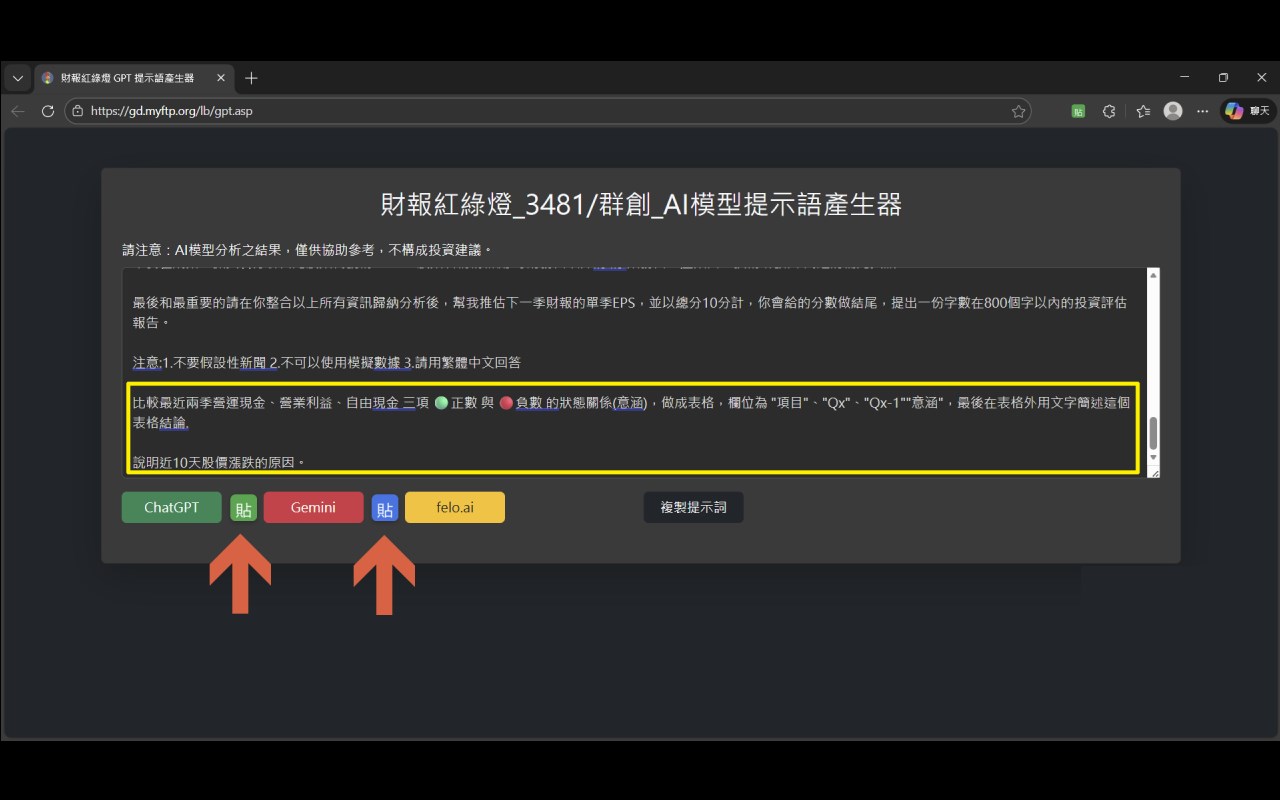Click the yellow felo.ai button

pyautogui.click(x=455, y=507)
